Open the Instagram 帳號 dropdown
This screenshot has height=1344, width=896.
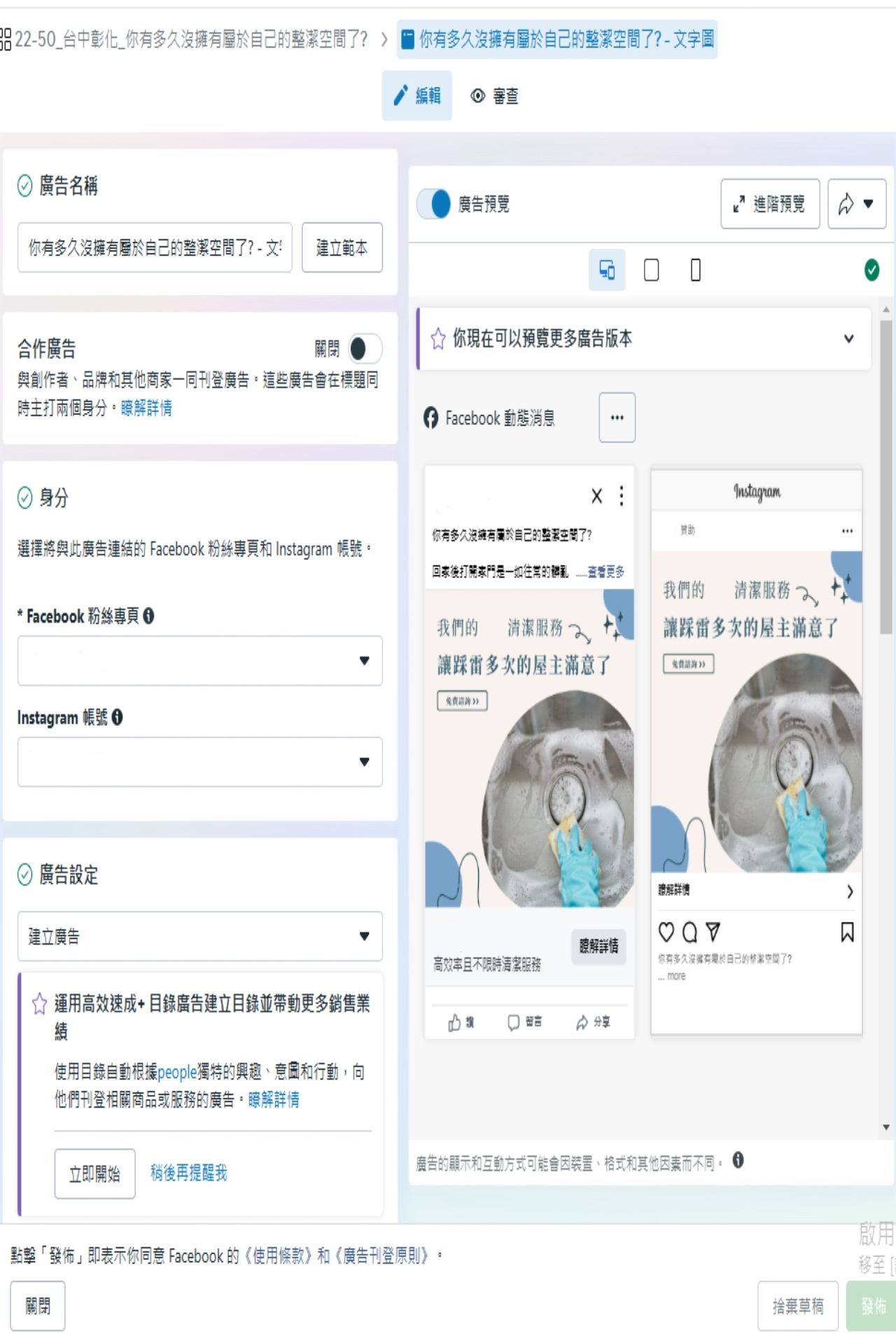pos(199,762)
